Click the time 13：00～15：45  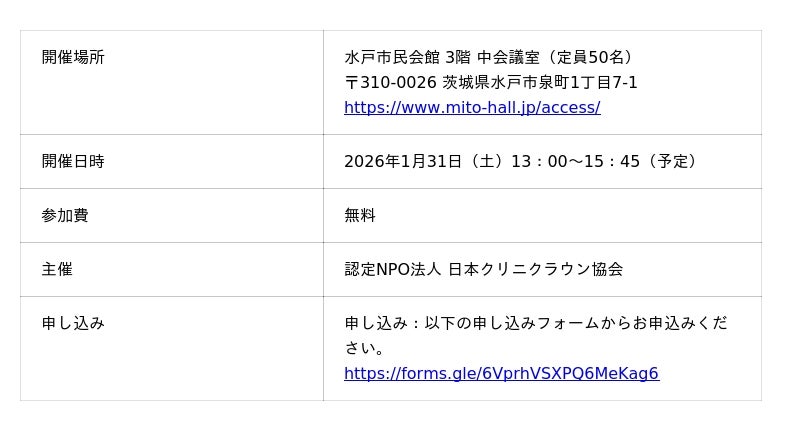[x=575, y=162]
